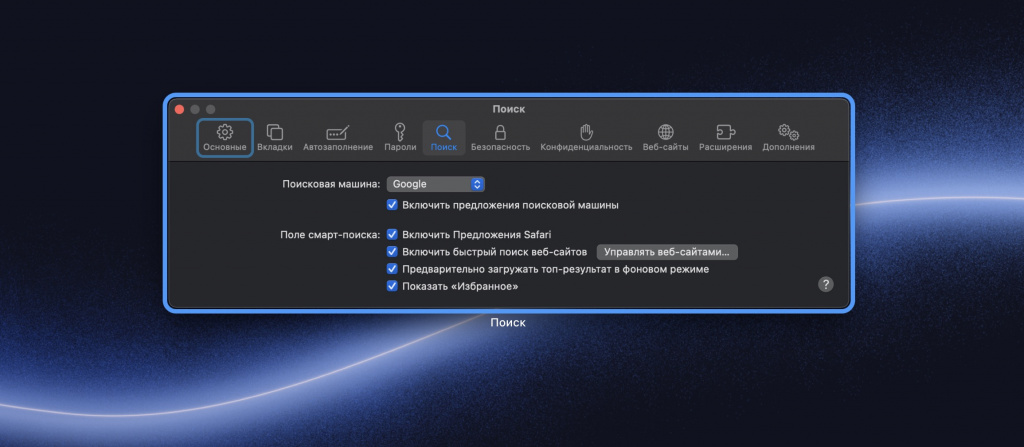Open the Поисковая машина Google dropdown
Screen dimensions: 1024x447
pos(436,184)
